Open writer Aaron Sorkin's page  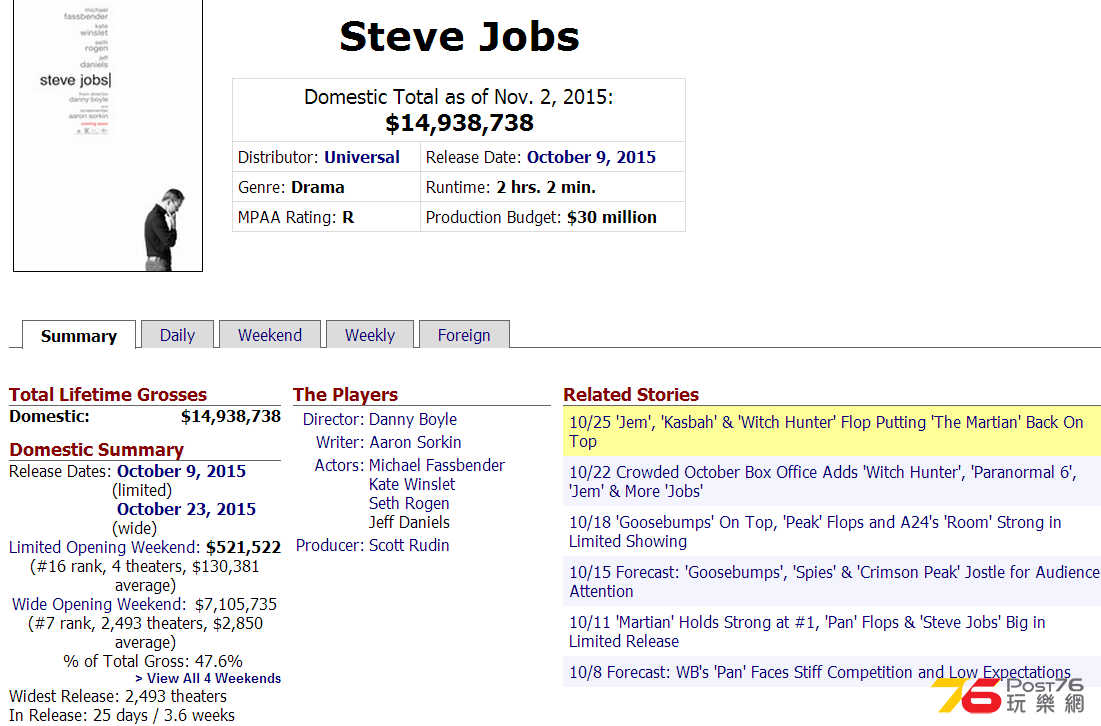pos(415,442)
